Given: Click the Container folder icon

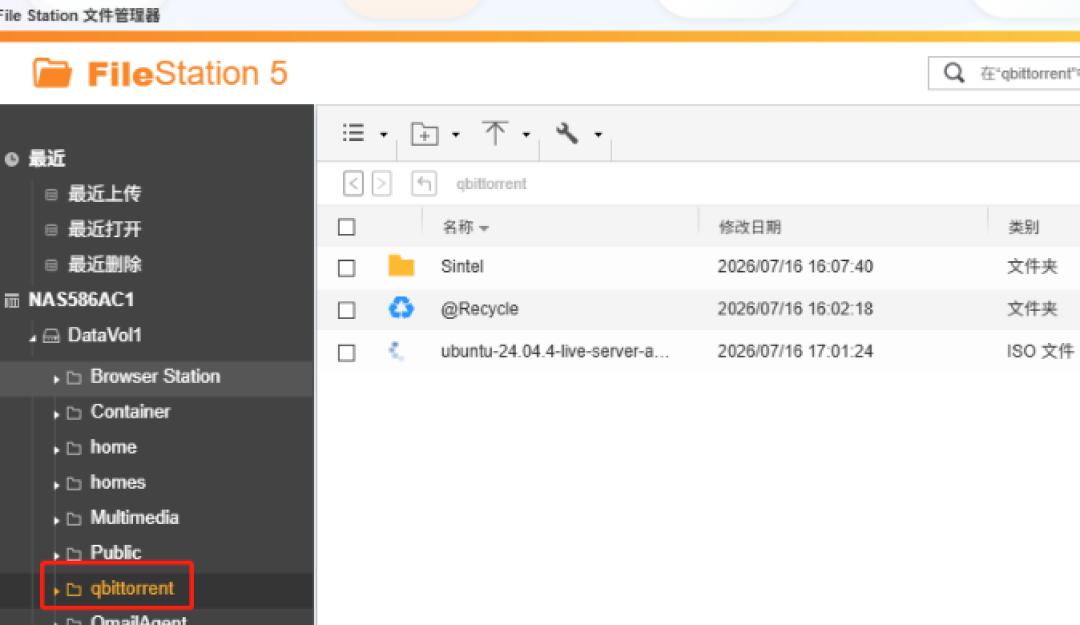Looking at the screenshot, I should pyautogui.click(x=74, y=413).
